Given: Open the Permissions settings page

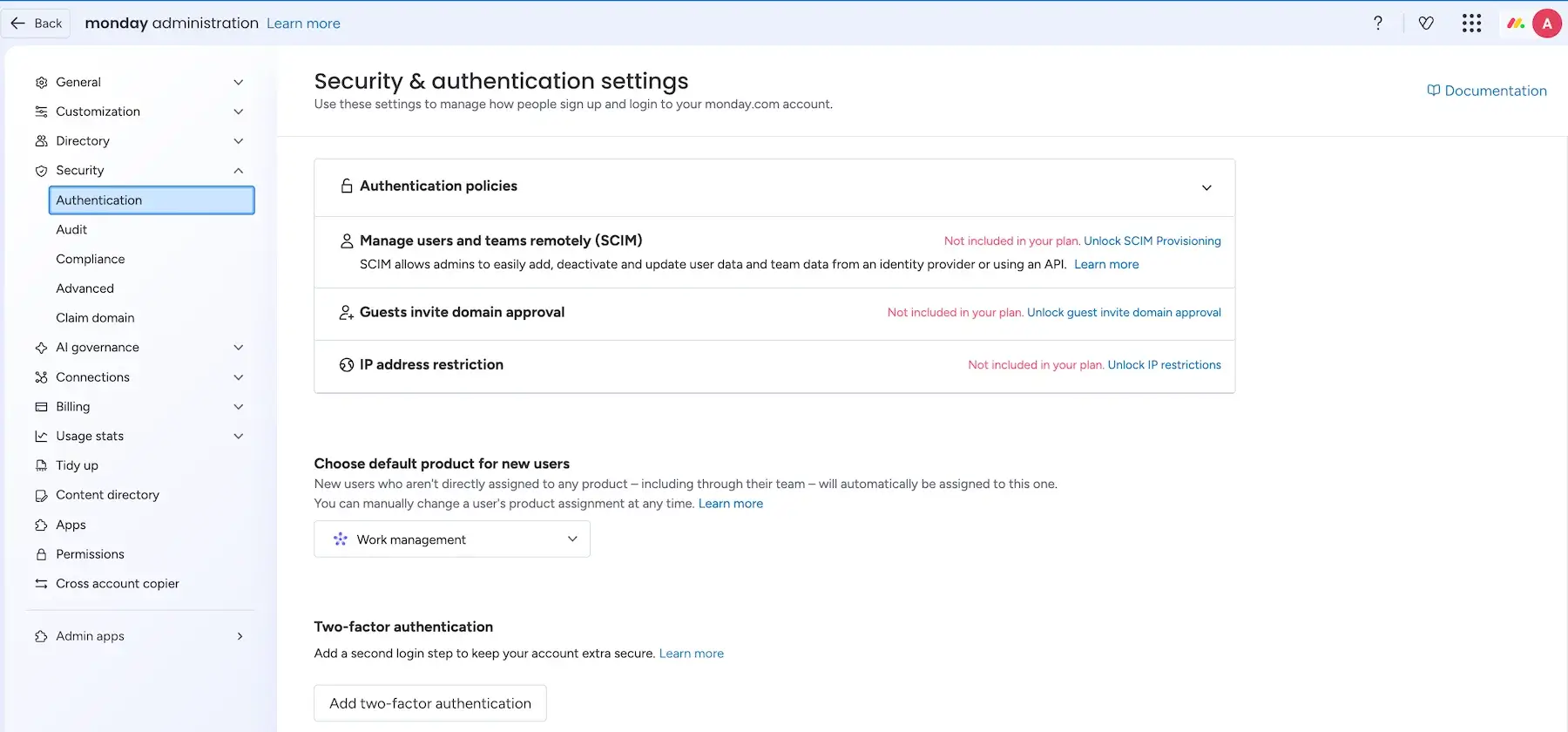Looking at the screenshot, I should tap(90, 554).
